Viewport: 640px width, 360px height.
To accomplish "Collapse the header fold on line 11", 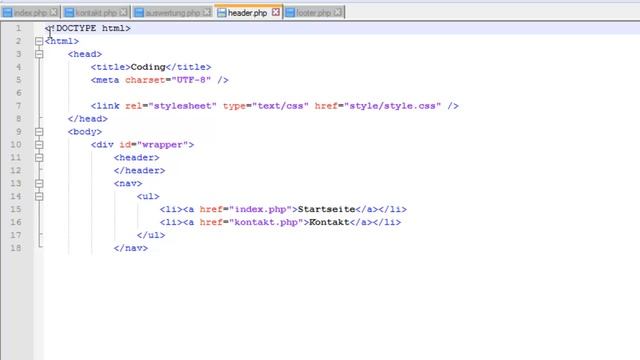I will coord(39,158).
